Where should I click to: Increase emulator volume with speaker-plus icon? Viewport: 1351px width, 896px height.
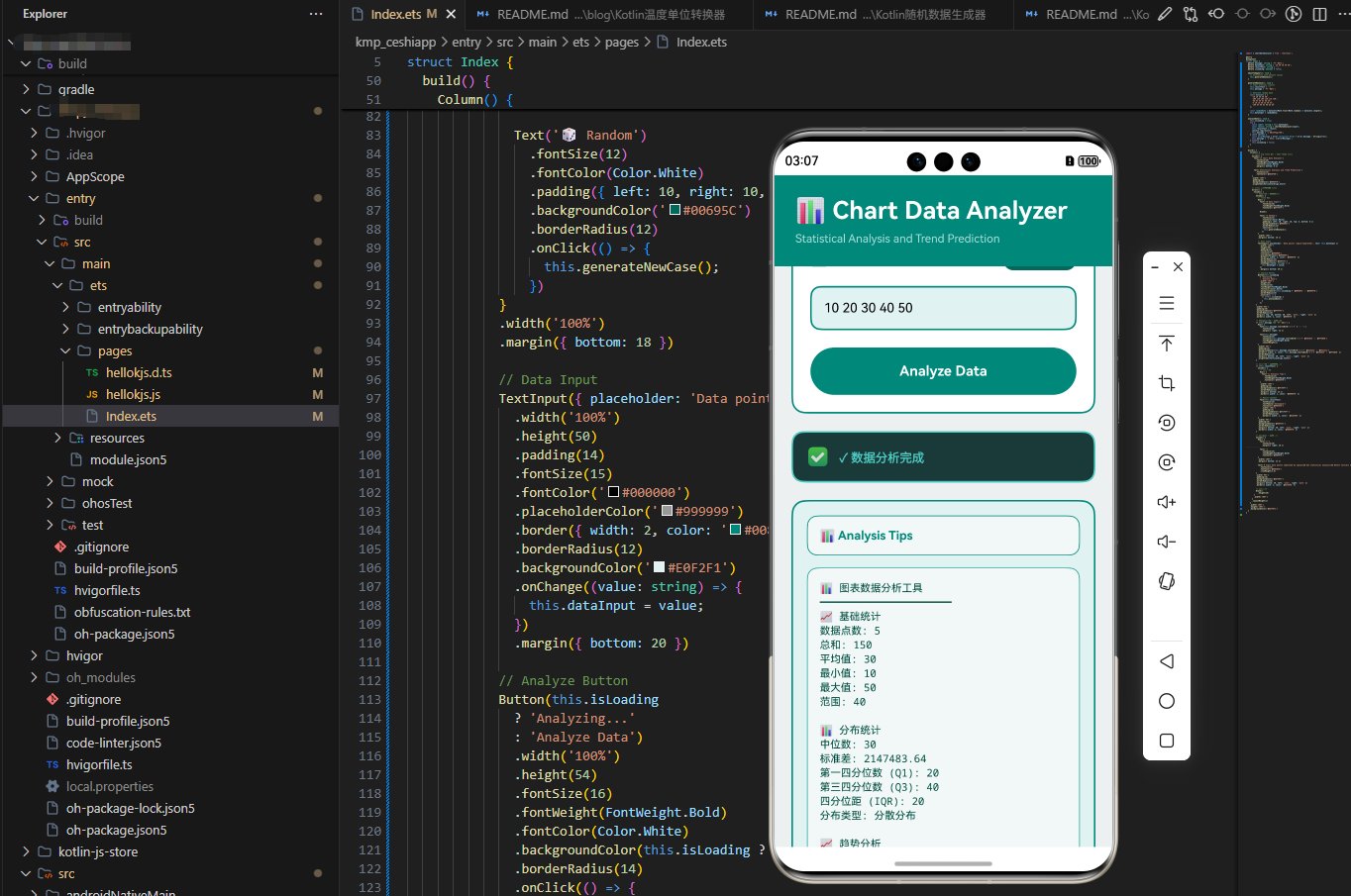click(1167, 502)
